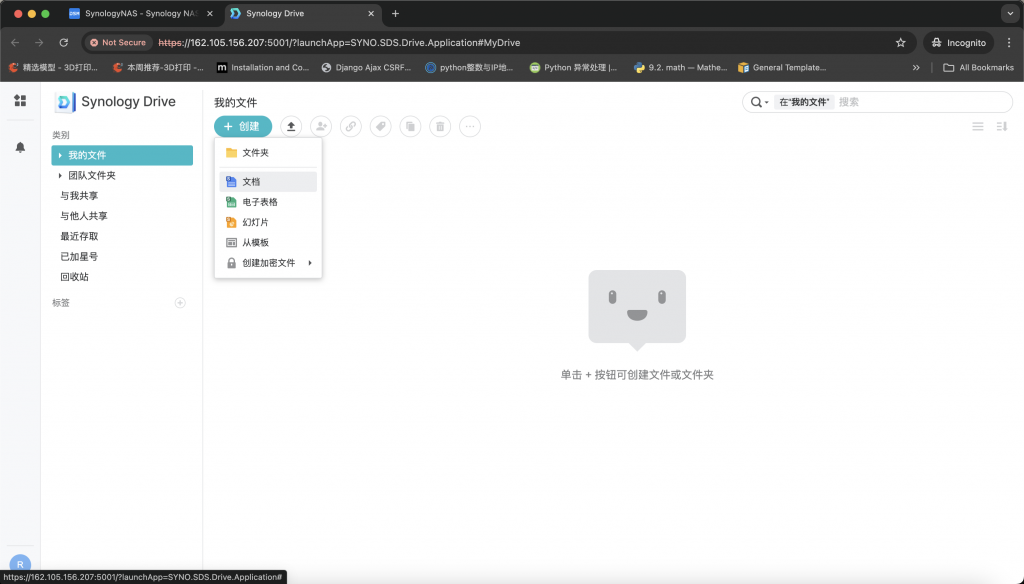Open the notifications bell in left rail
1024x584 pixels.
[x=20, y=147]
